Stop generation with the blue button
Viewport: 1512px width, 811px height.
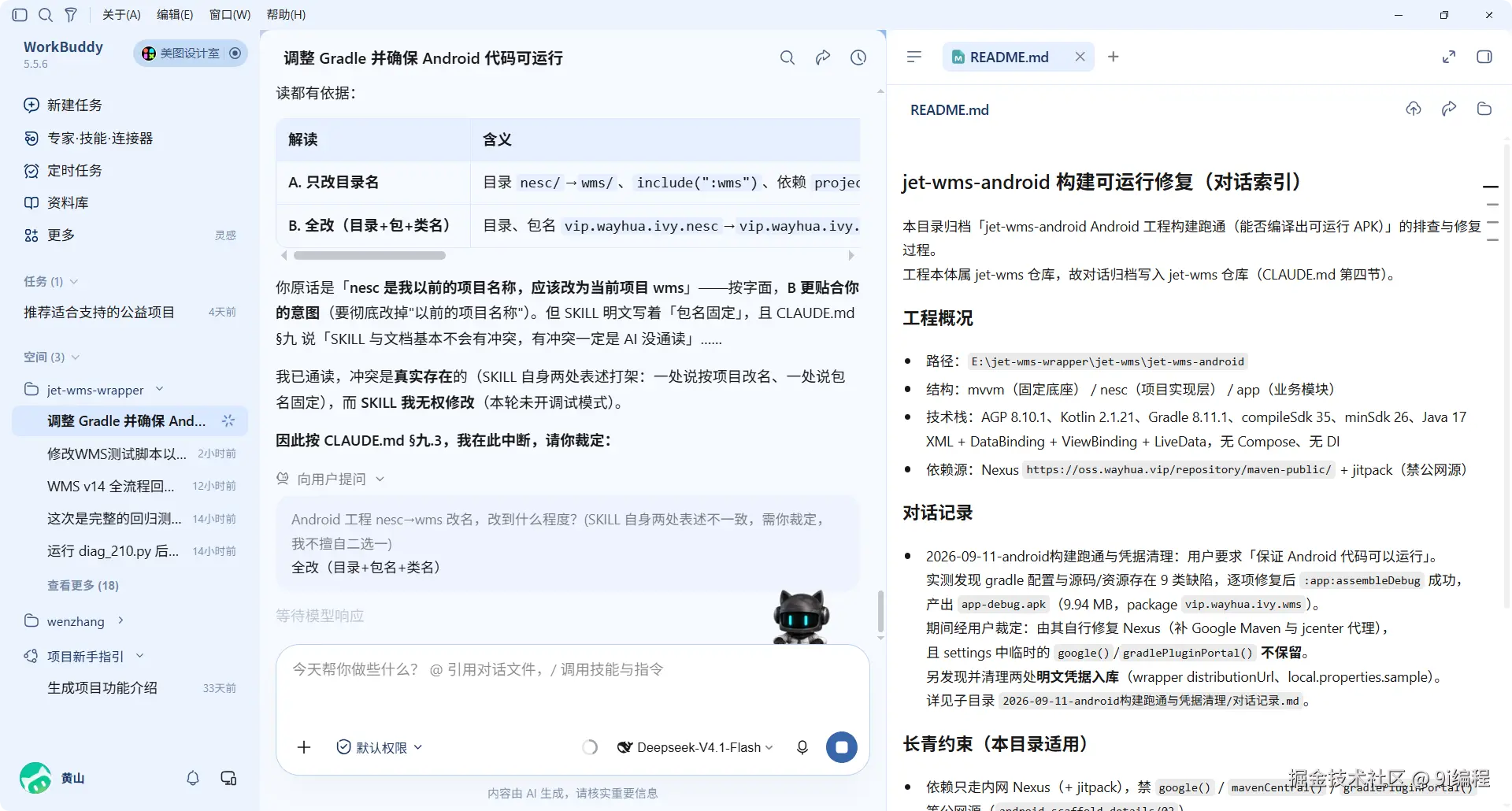(842, 748)
